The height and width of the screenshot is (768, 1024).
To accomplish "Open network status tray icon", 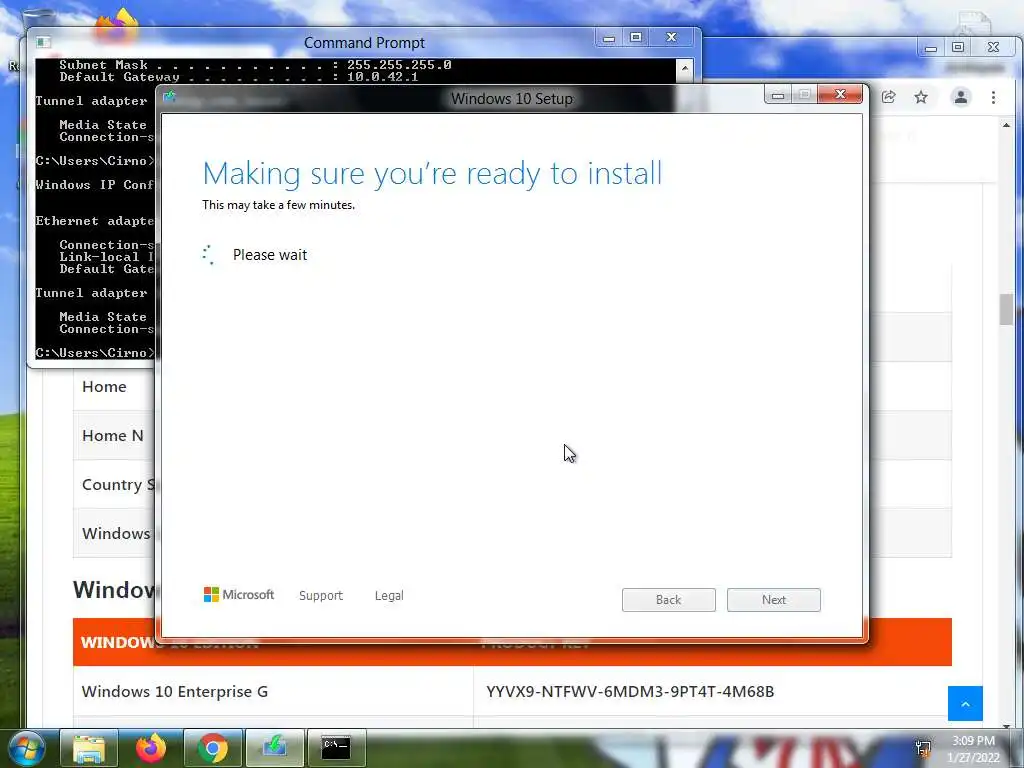I will click(923, 748).
